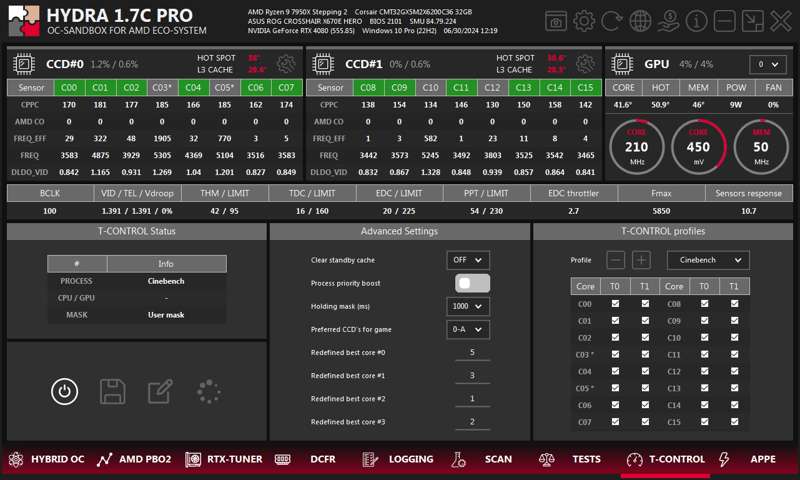The image size is (800, 480).
Task: Open settings via the top gear icon
Action: click(x=584, y=21)
